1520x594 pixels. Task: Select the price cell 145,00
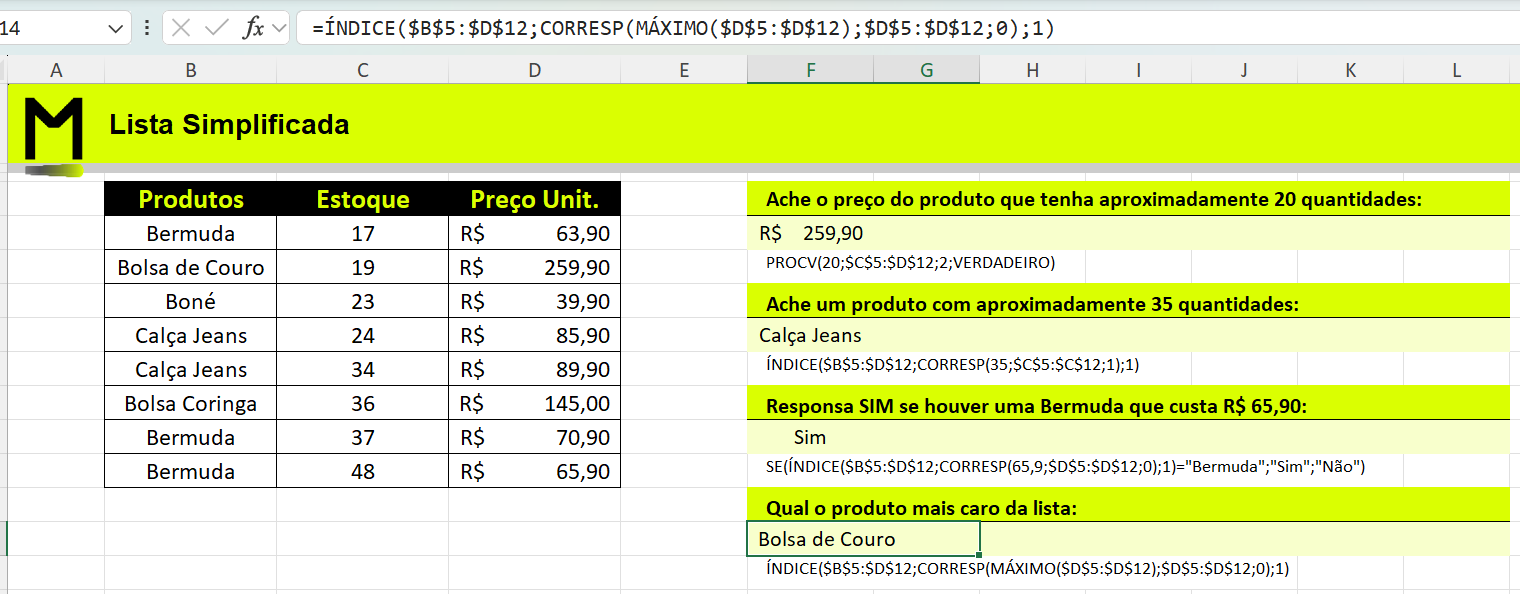coord(535,404)
